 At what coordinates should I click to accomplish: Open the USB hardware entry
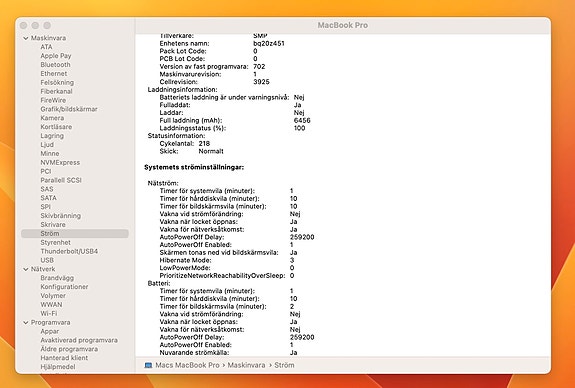coord(47,260)
